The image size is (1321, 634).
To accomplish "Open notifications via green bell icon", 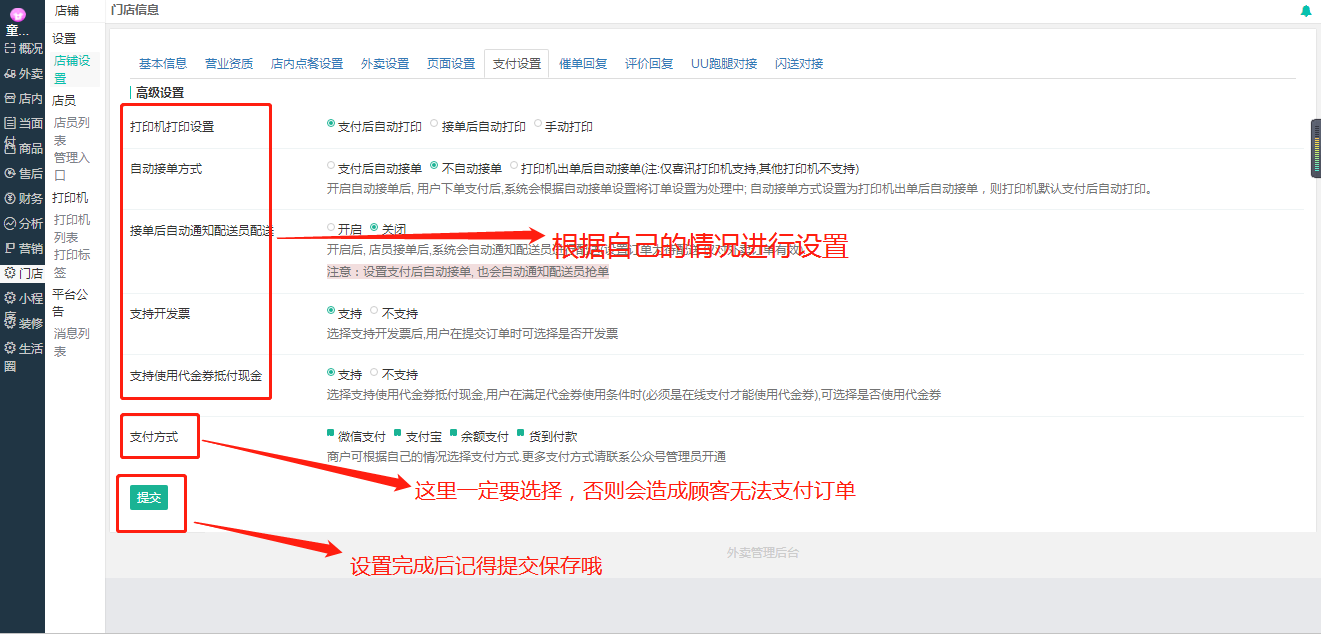I will click(x=1306, y=11).
